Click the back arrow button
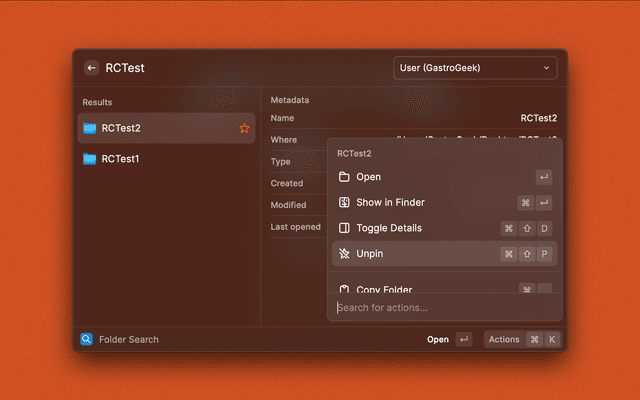Screen dimensions: 640x400 coord(92,68)
